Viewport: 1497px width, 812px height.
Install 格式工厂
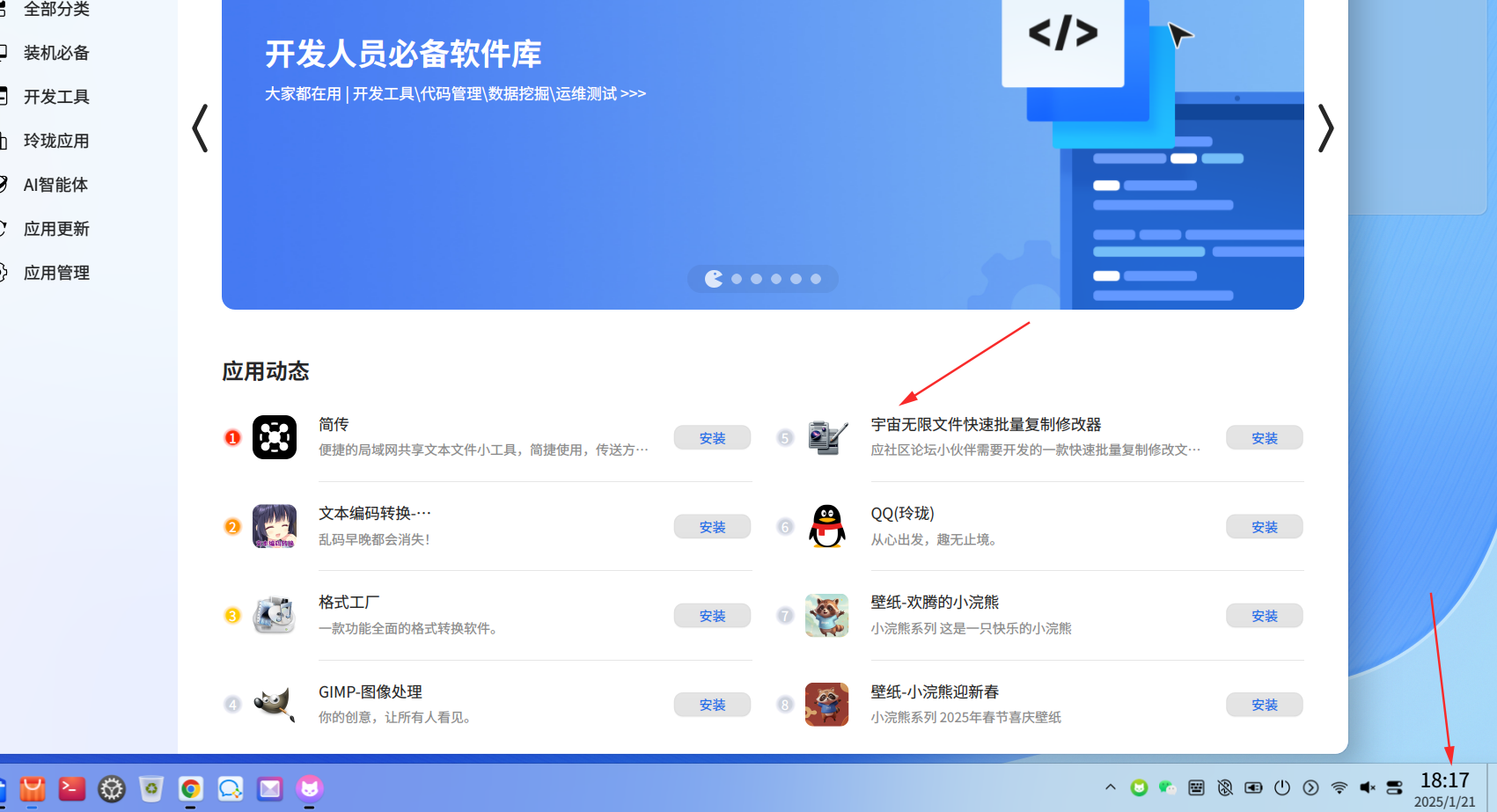[712, 616]
